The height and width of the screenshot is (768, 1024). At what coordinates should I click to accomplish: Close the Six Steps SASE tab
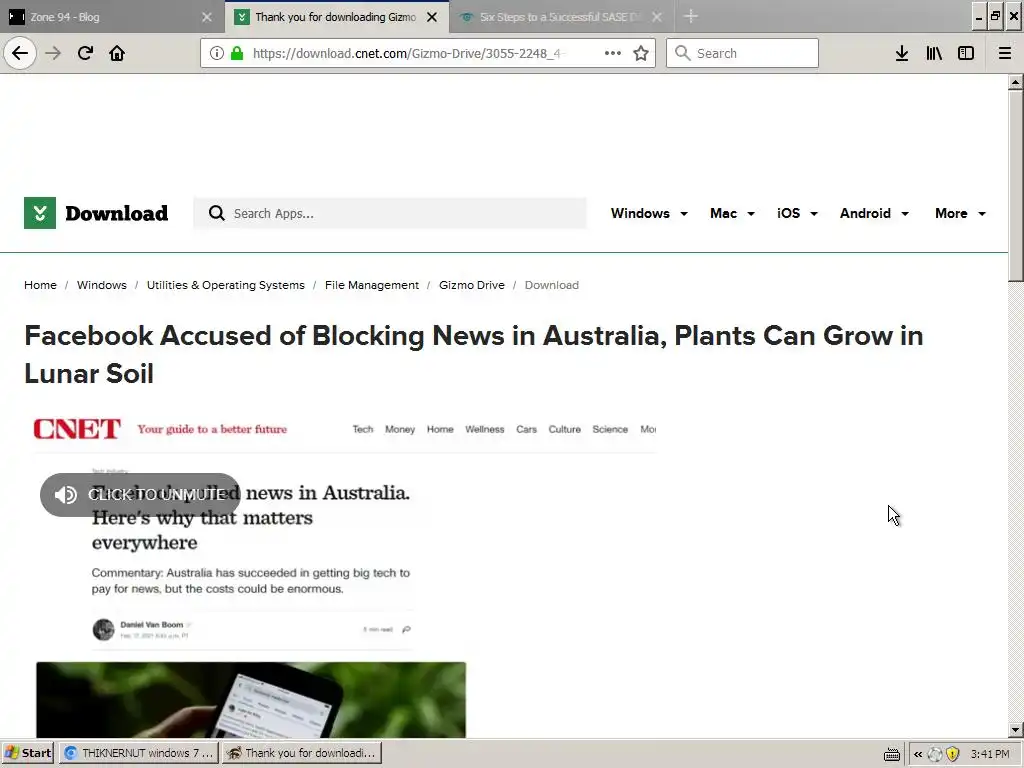(657, 17)
